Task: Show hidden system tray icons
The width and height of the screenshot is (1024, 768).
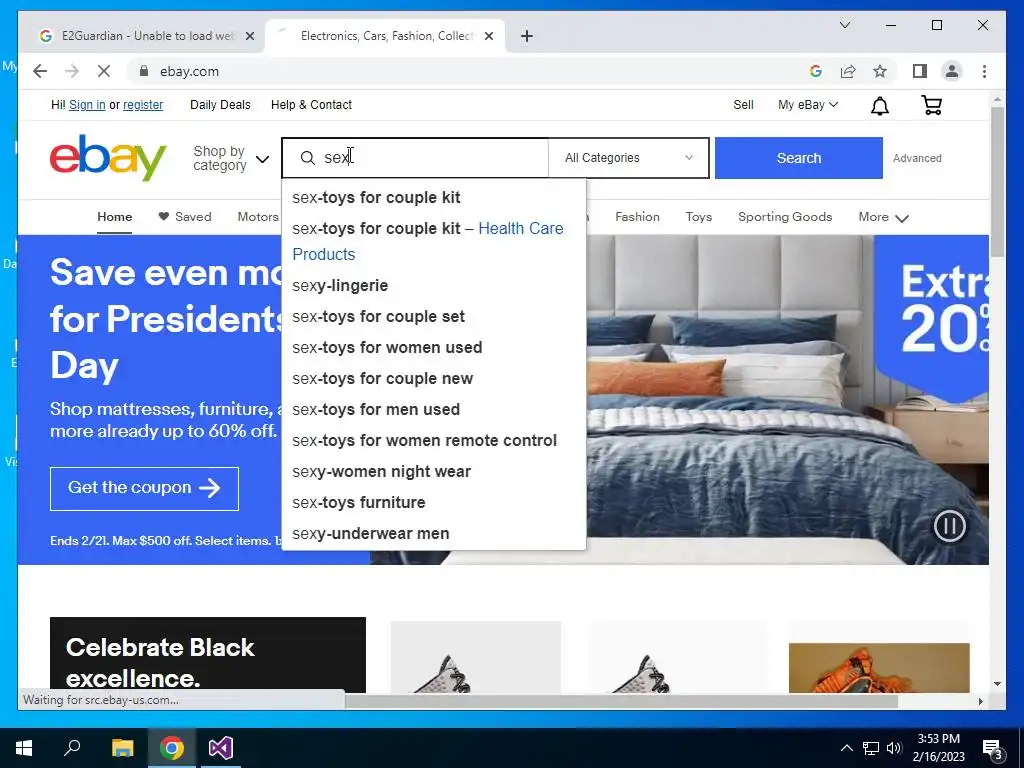Action: click(x=846, y=748)
